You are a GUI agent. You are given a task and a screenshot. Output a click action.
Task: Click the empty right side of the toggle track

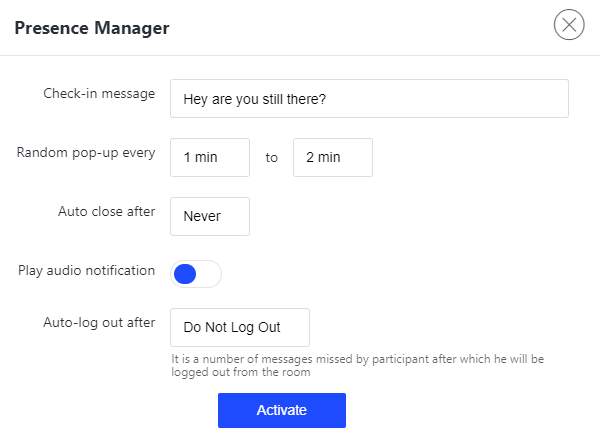click(209, 273)
